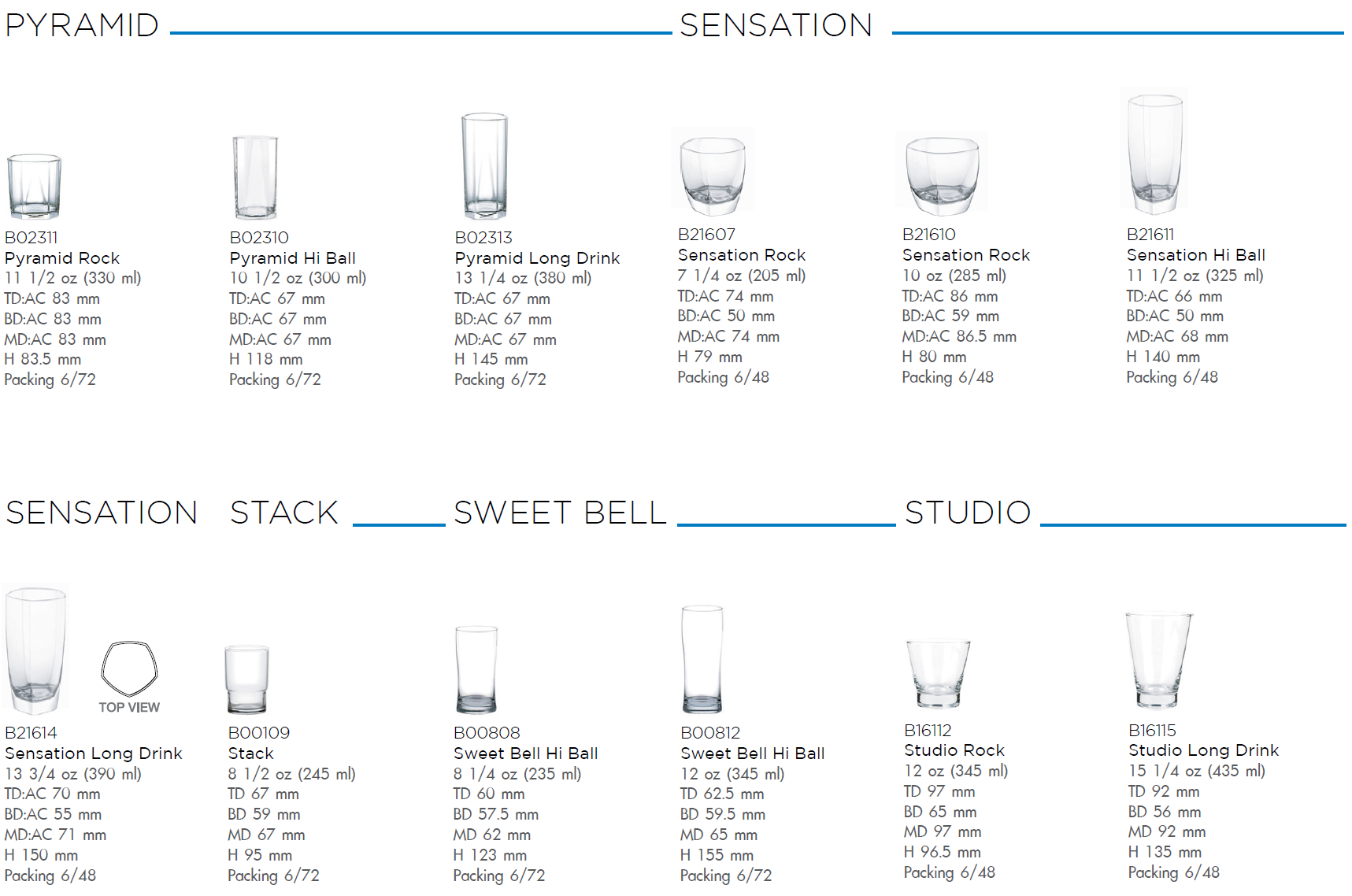The image size is (1352, 896).
Task: Select product code B02313
Action: click(x=483, y=238)
